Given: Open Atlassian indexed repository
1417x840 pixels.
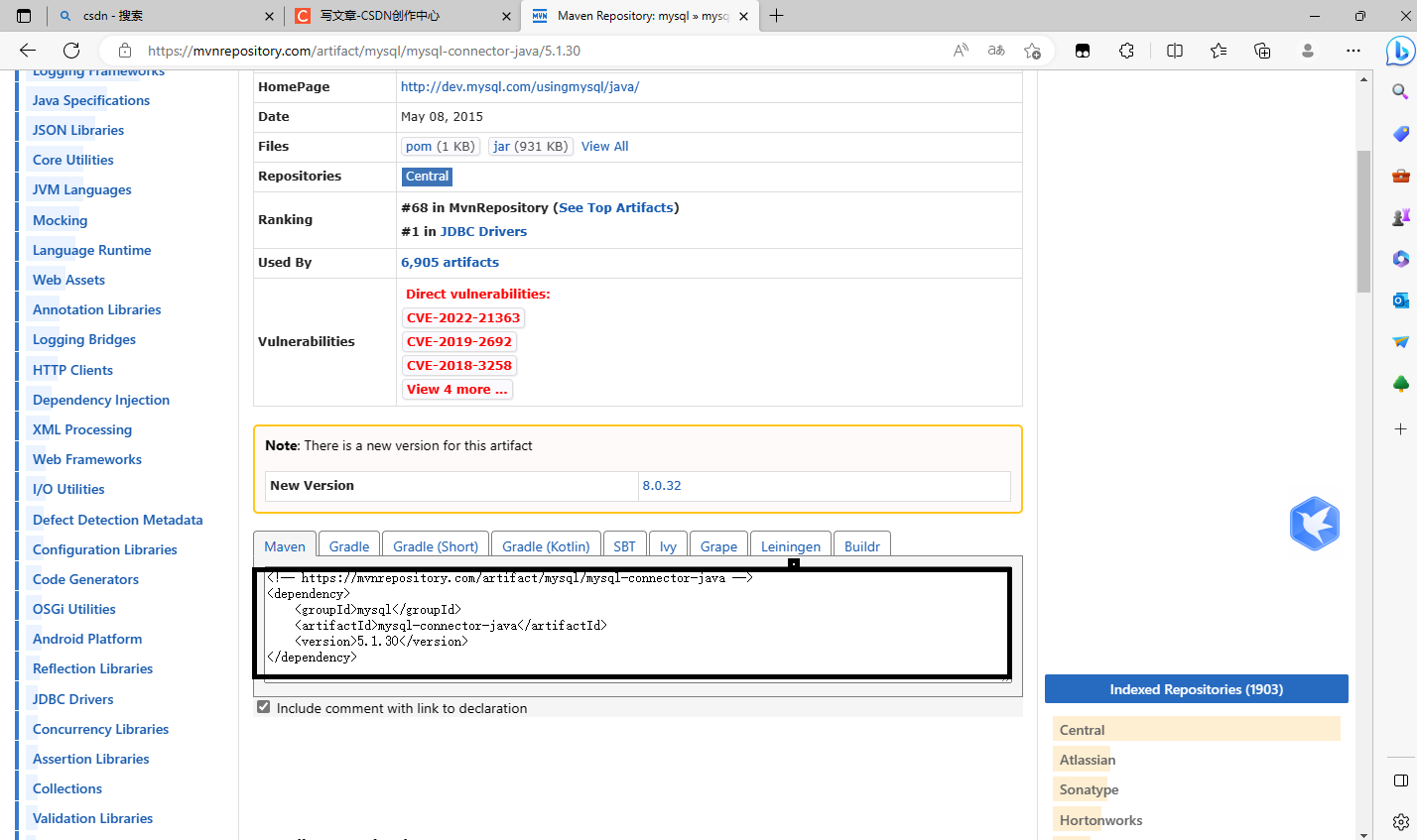Looking at the screenshot, I should pos(1088,760).
